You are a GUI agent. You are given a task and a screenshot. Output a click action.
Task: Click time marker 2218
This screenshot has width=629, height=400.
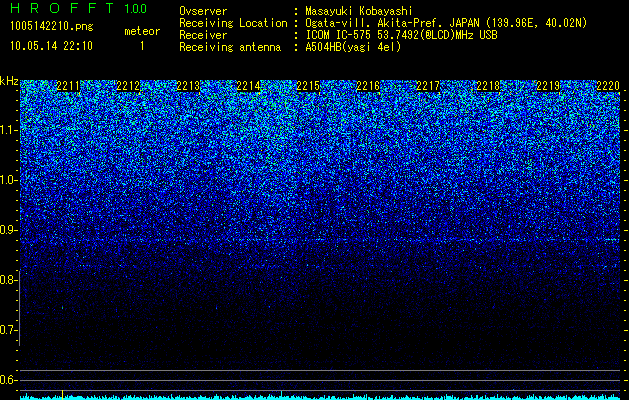pyautogui.click(x=488, y=86)
